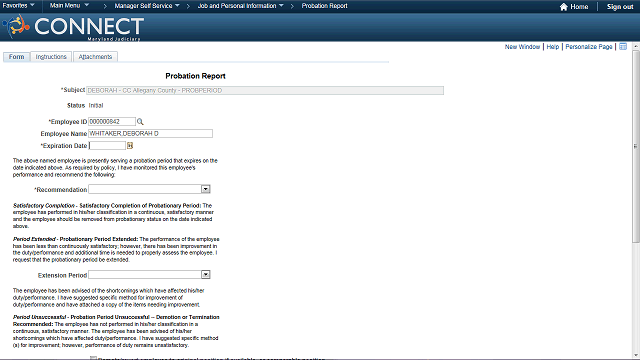This screenshot has height=360, width=640.
Task: Click the Home house icon
Action: pyautogui.click(x=564, y=7)
